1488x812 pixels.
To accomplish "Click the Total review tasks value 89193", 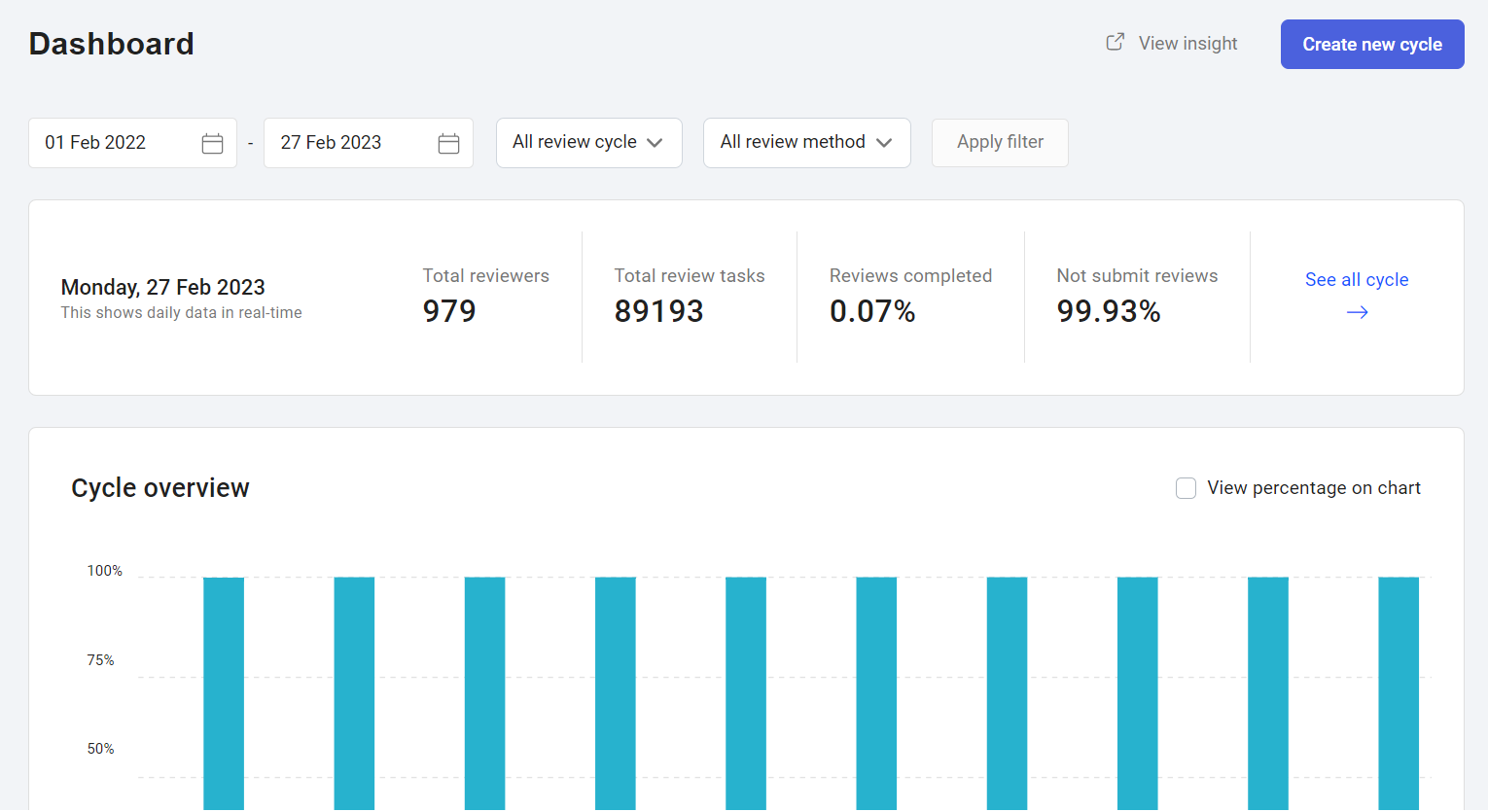I will [658, 311].
